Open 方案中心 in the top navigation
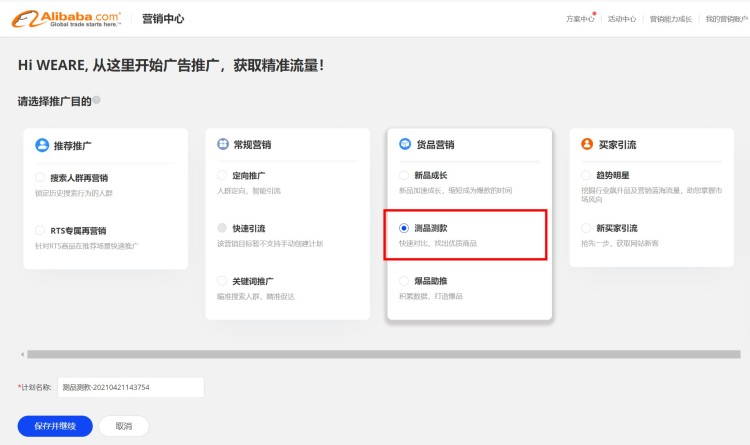 click(x=579, y=19)
